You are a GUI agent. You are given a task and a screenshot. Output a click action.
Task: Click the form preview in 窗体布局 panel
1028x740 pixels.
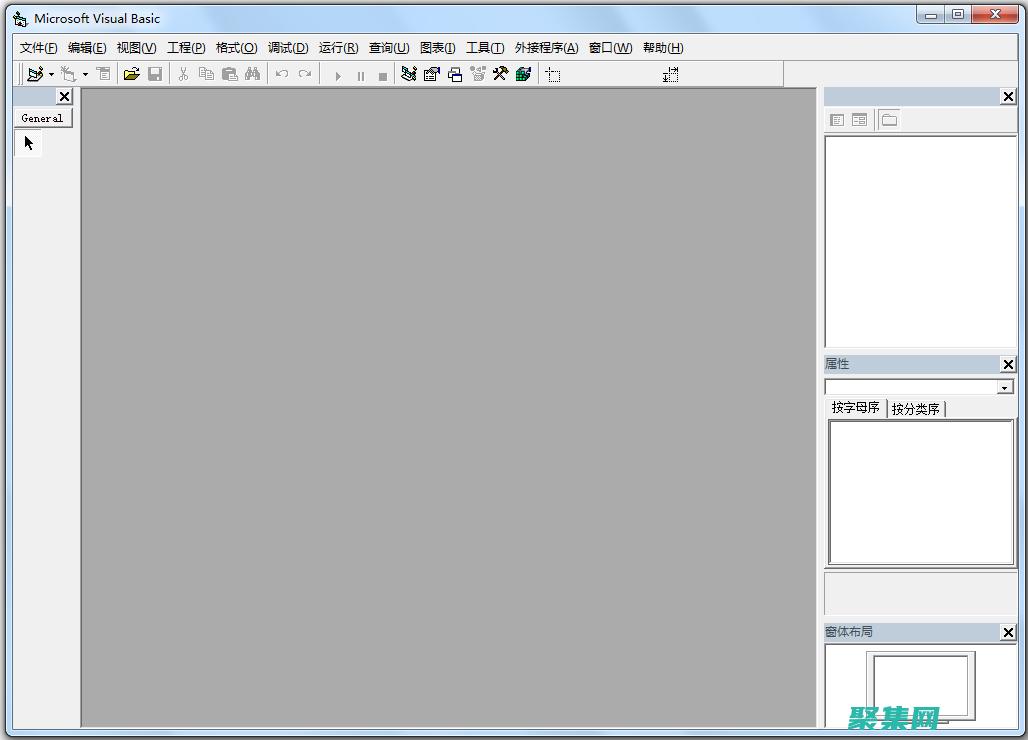pos(921,685)
